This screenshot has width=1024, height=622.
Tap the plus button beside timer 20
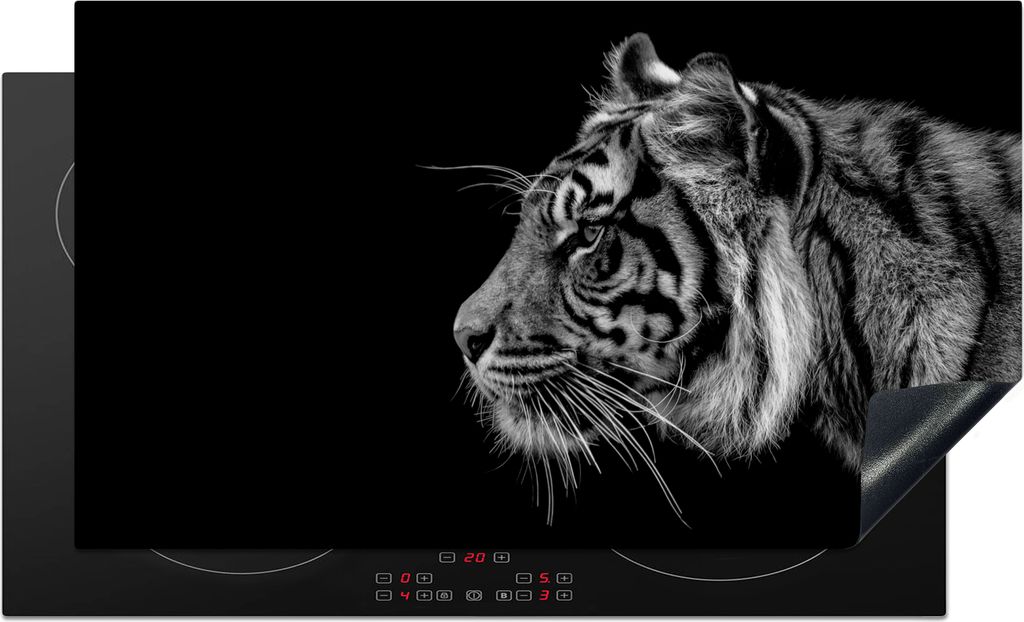click(x=502, y=557)
